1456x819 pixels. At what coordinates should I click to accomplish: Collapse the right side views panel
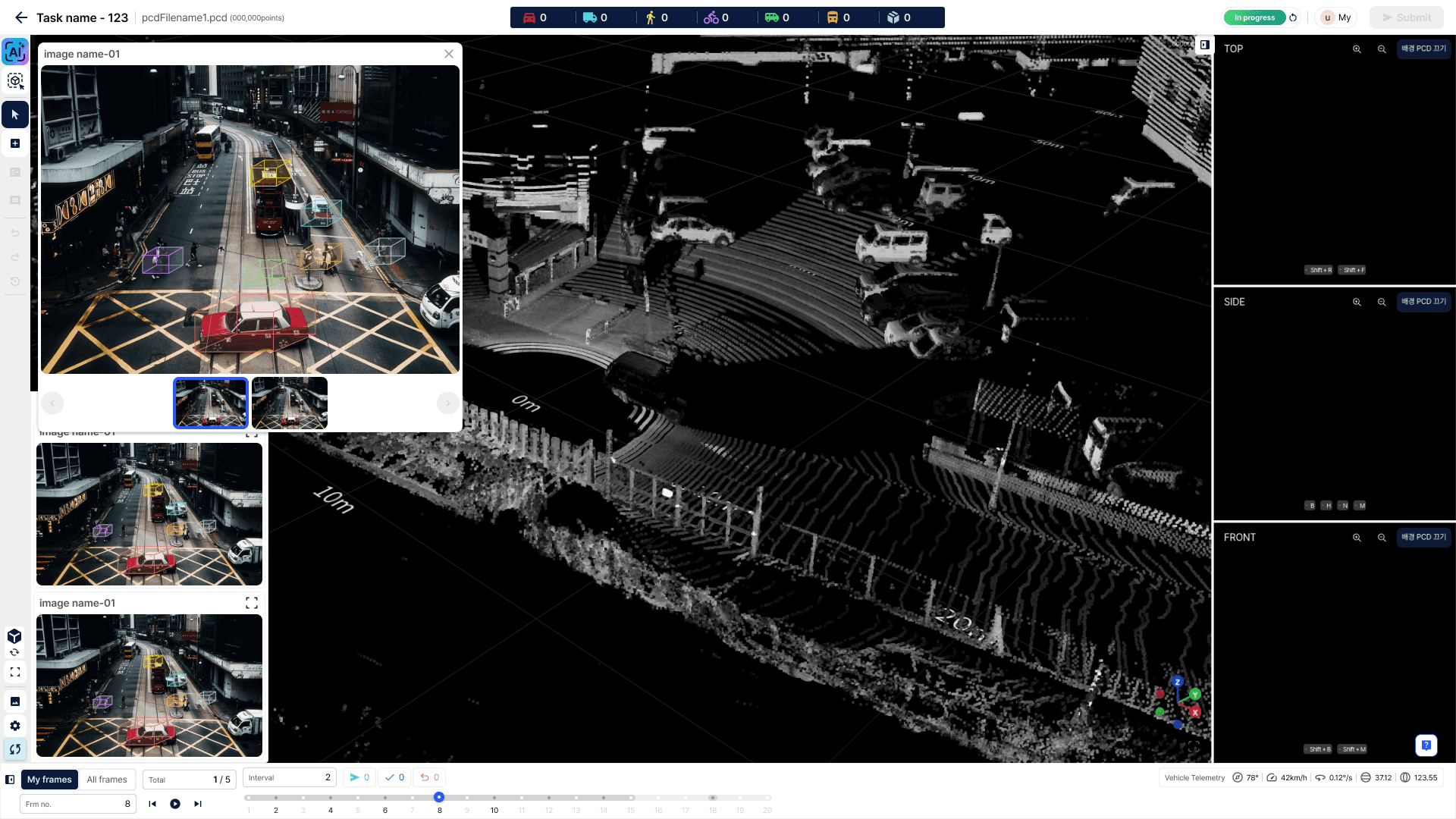pyautogui.click(x=1204, y=45)
